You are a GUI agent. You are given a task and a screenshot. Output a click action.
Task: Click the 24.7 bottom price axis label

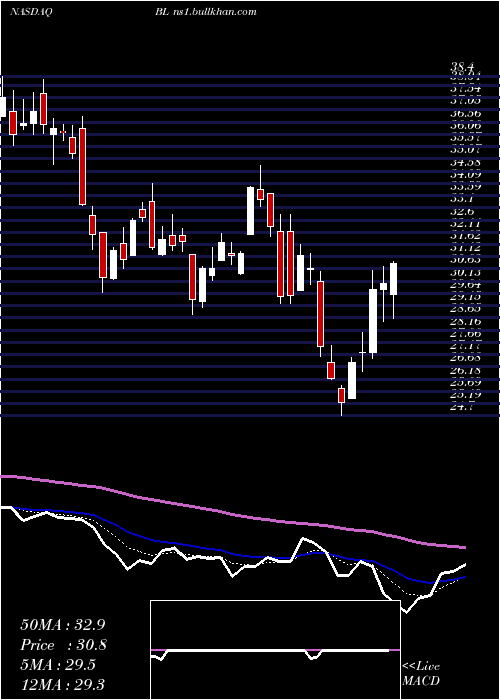click(462, 406)
